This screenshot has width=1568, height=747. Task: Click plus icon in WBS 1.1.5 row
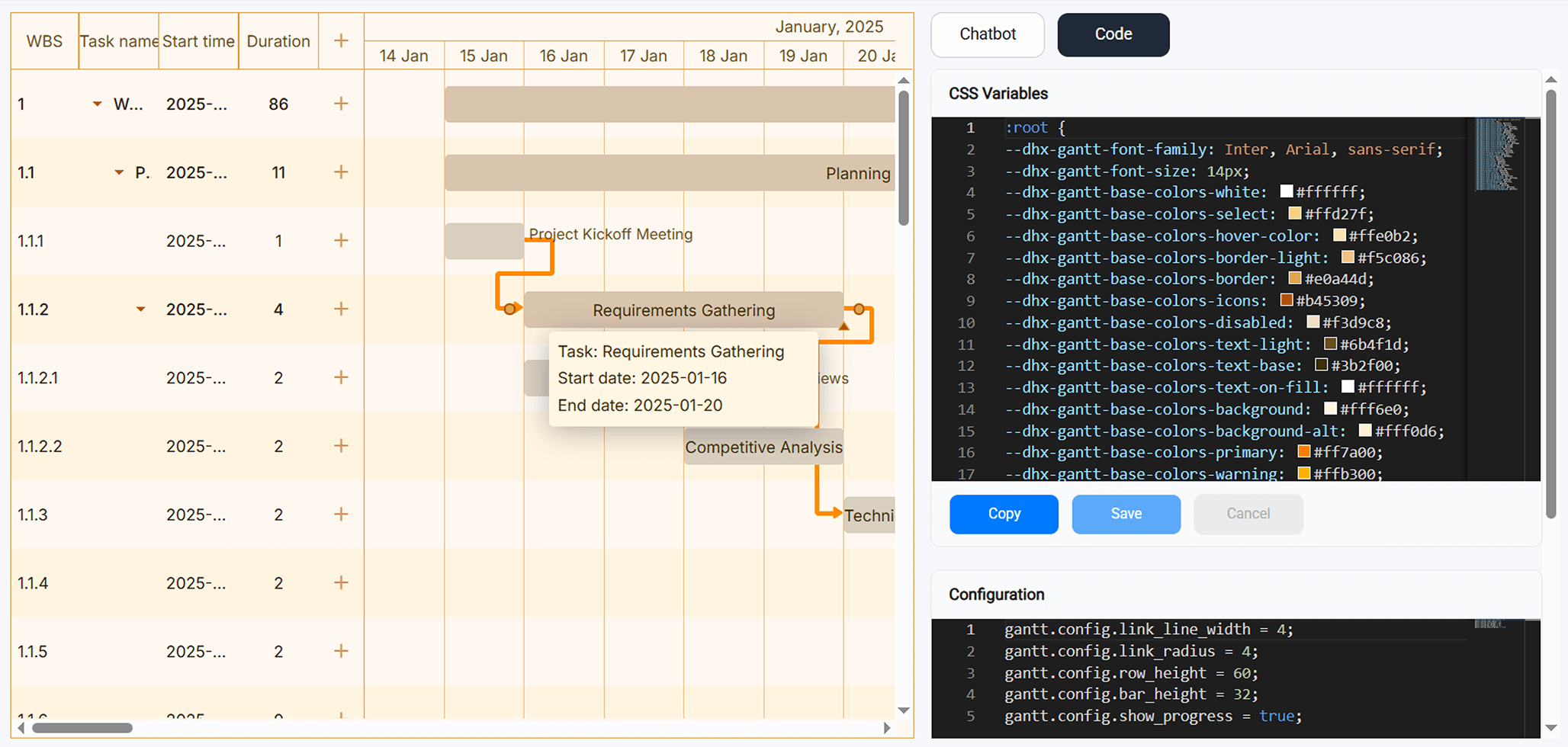coord(341,651)
